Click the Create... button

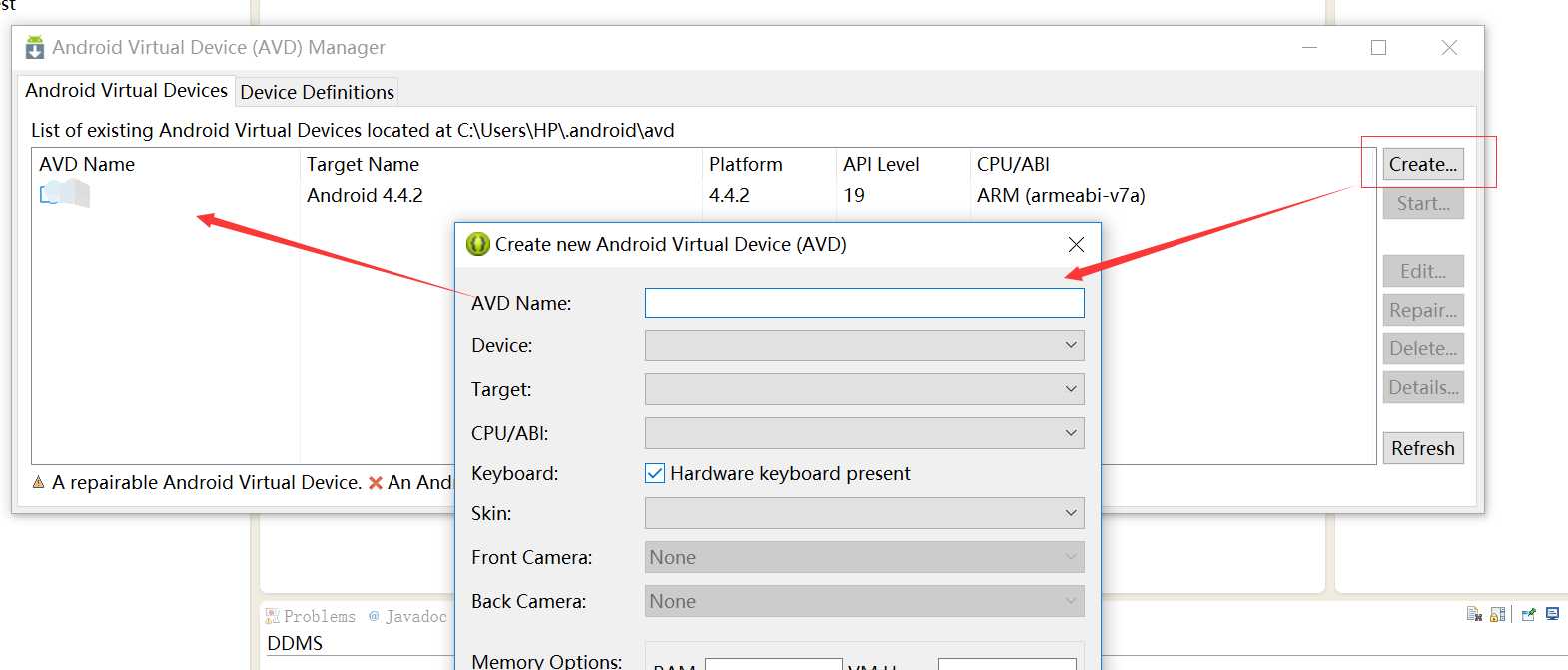point(1423,164)
